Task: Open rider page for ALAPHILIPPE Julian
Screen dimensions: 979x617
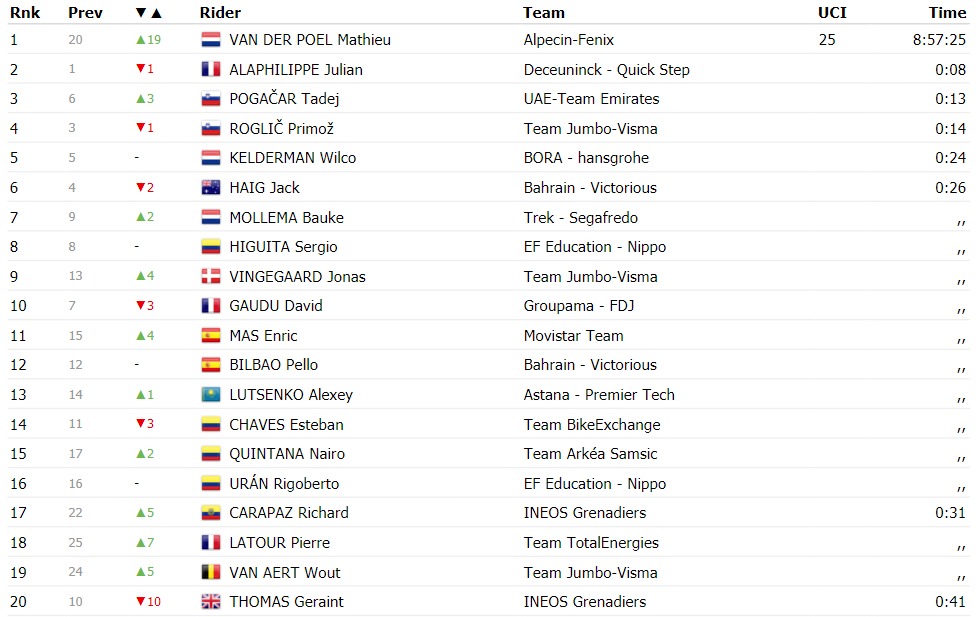Action: tap(296, 69)
